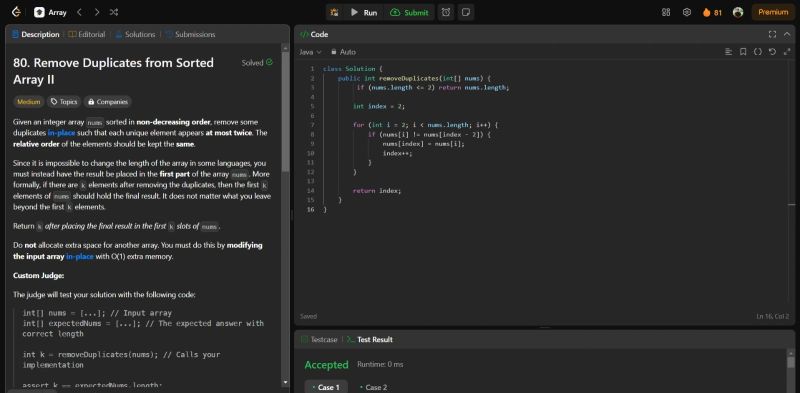The height and width of the screenshot is (393, 800).
Task: Format code with the align lines icon
Action: [729, 52]
